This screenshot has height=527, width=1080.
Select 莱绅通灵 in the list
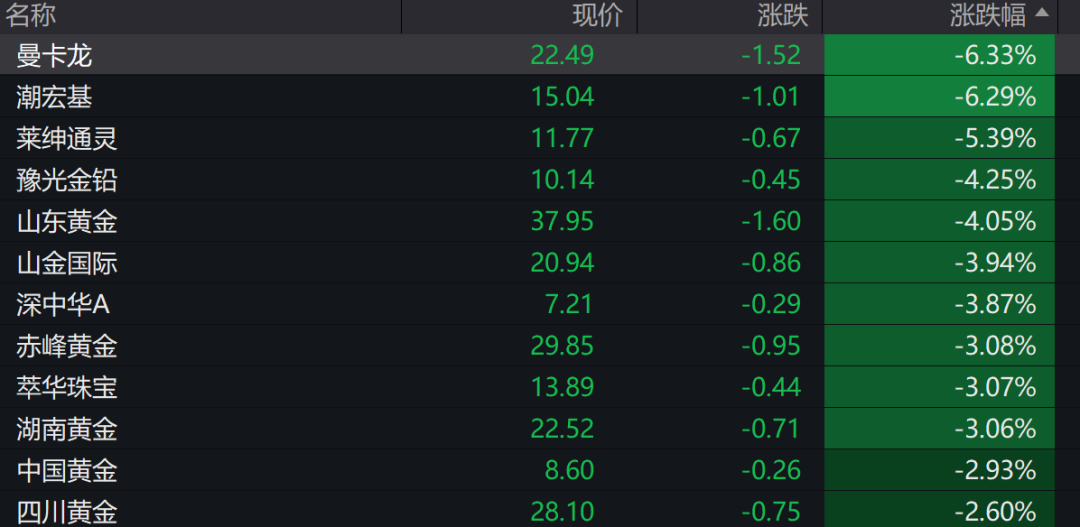[x=67, y=138]
